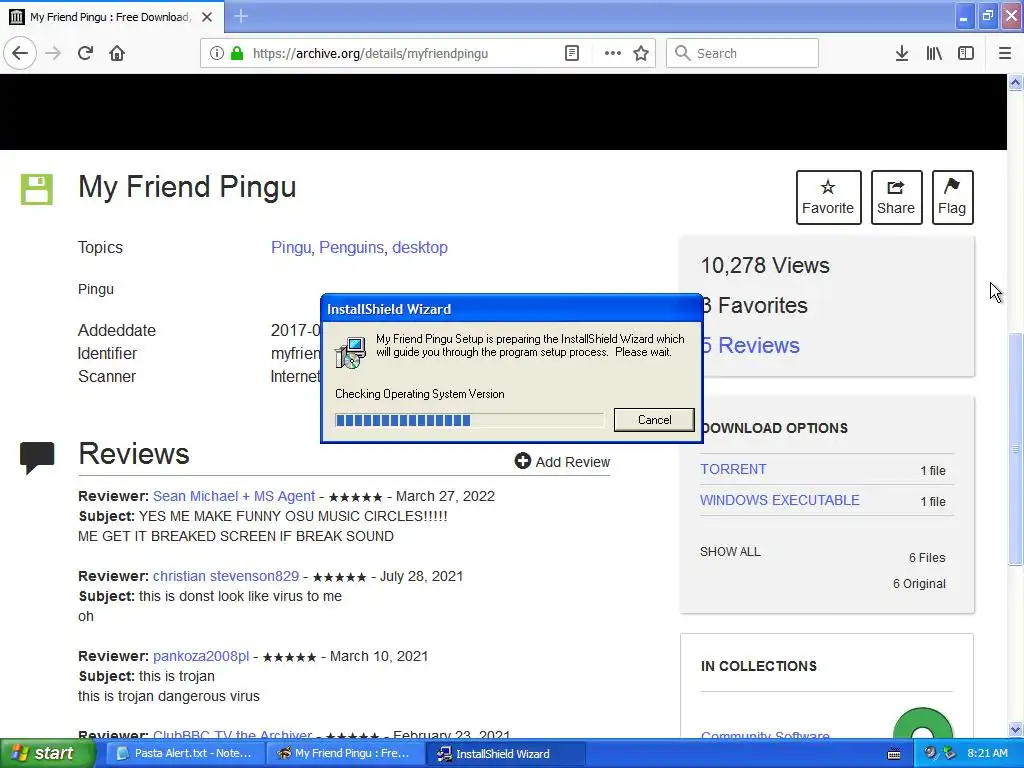Switch to My Friend Pingu Firefox taskbar item
This screenshot has width=1024, height=768.
point(345,754)
